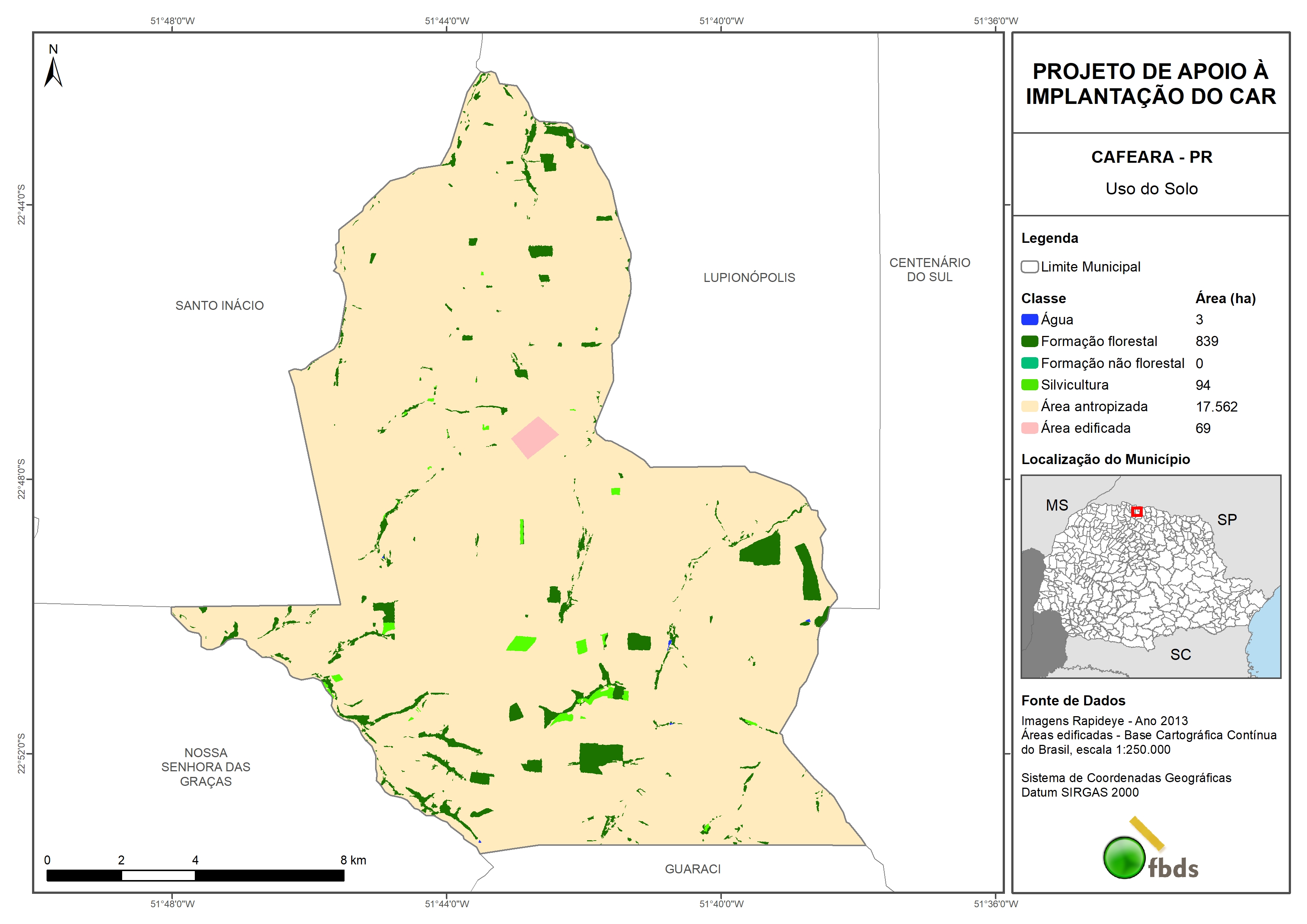Click the Formação não florestal teal swatch
This screenshot has height=924, width=1307.
(1029, 363)
